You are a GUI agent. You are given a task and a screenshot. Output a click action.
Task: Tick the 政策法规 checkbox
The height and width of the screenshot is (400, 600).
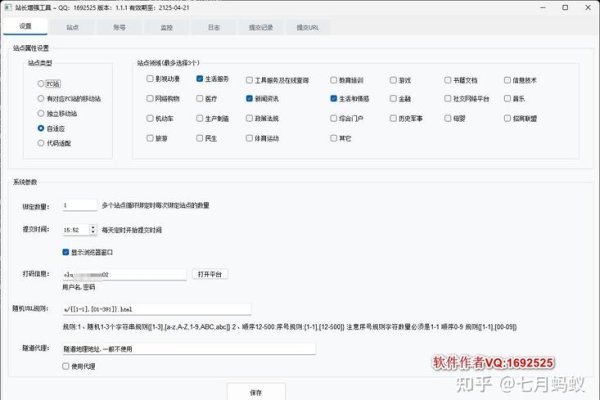point(249,118)
